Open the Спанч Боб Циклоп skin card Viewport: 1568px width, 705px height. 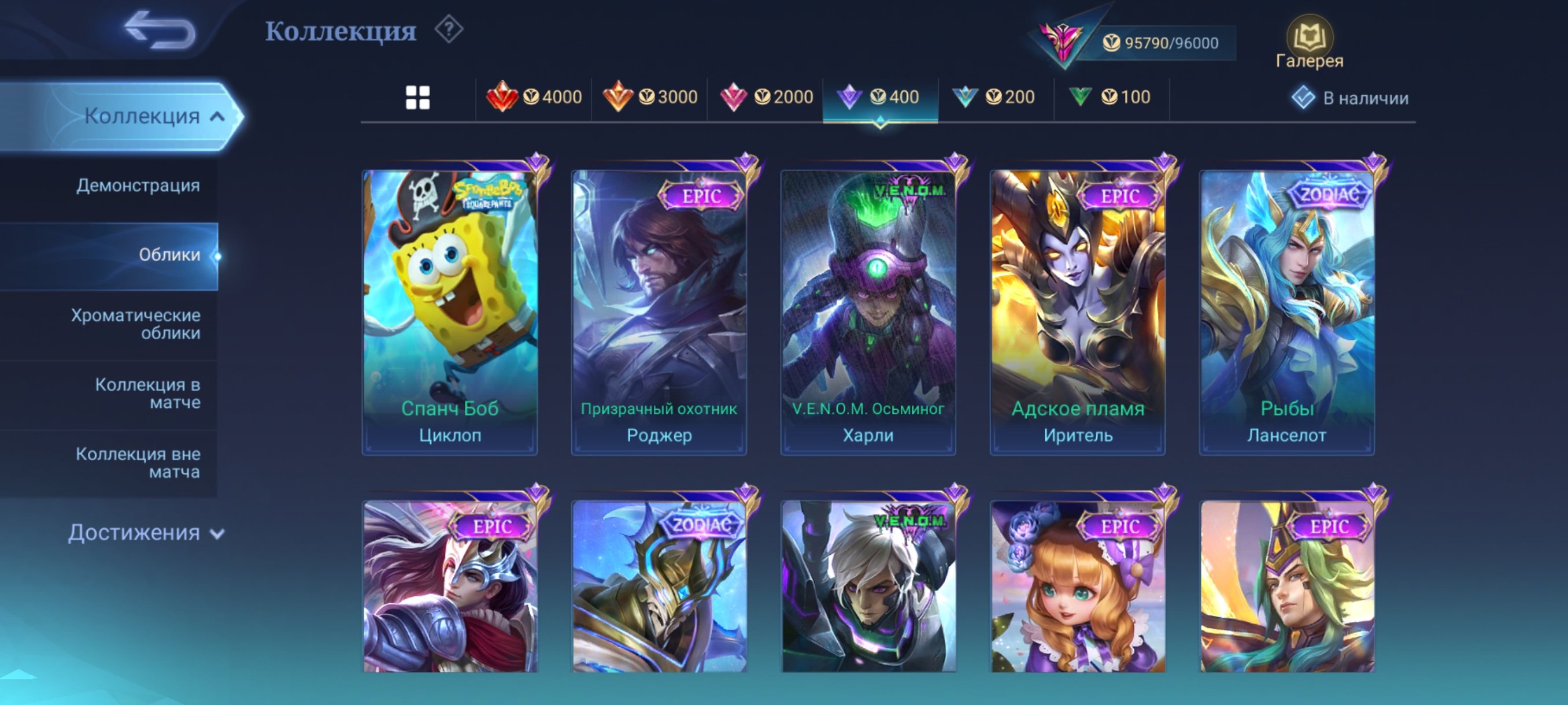450,312
